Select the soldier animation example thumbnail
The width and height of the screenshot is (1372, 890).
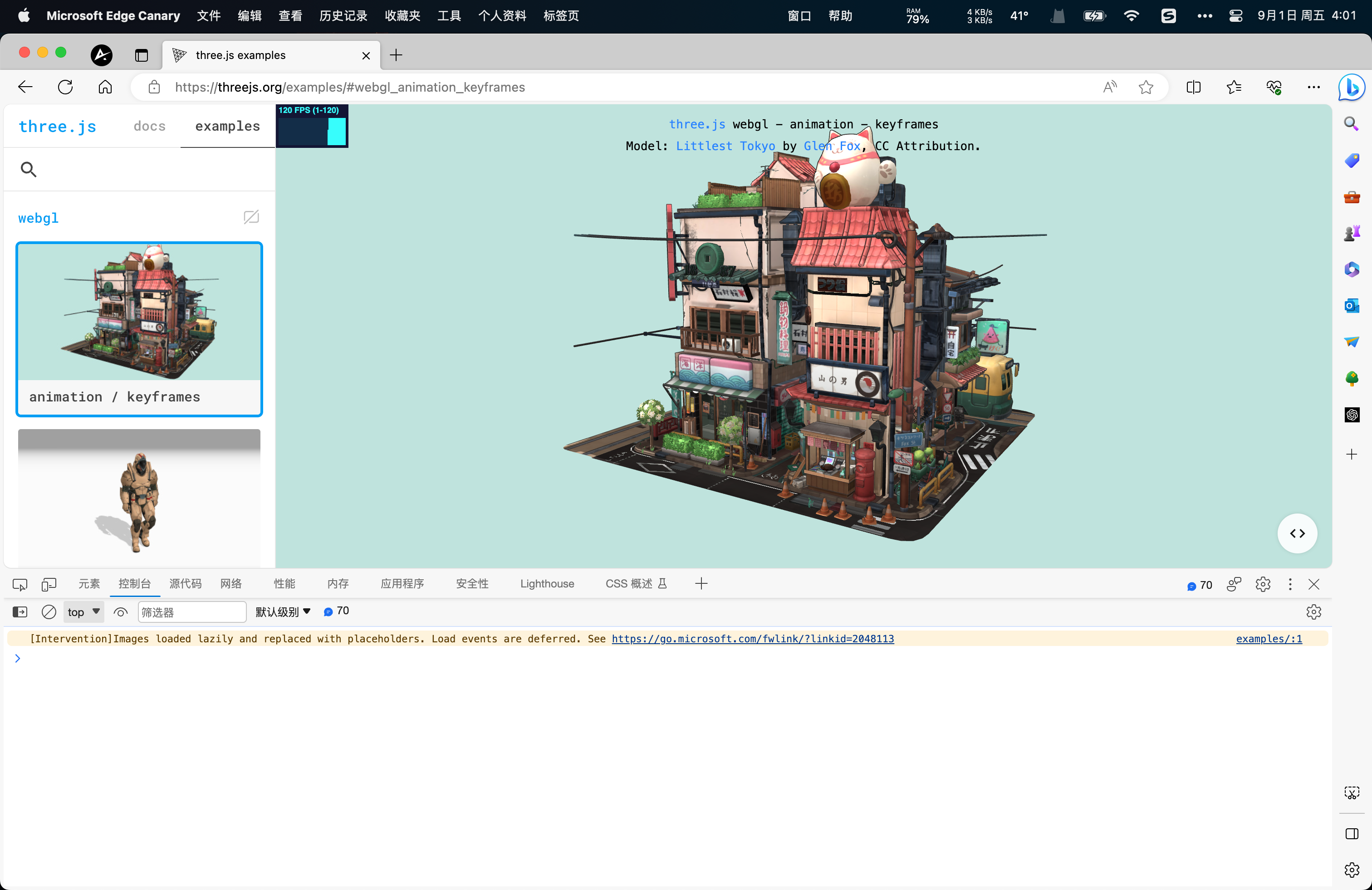[x=139, y=498]
